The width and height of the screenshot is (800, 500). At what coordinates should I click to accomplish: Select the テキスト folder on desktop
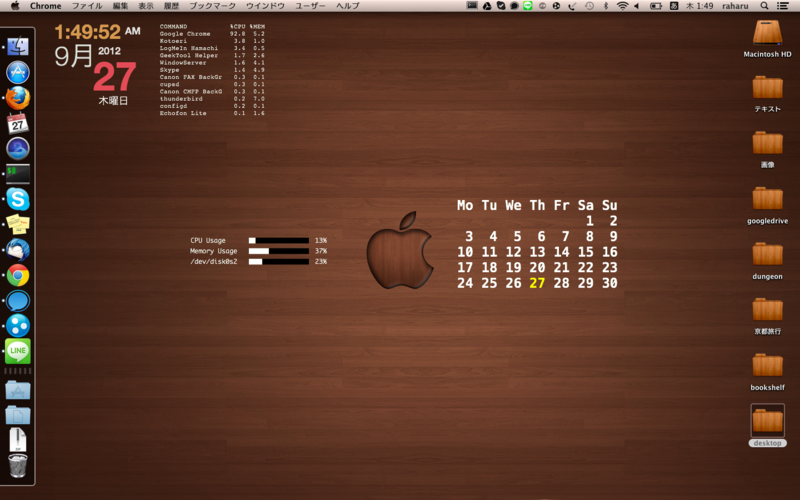pos(767,87)
